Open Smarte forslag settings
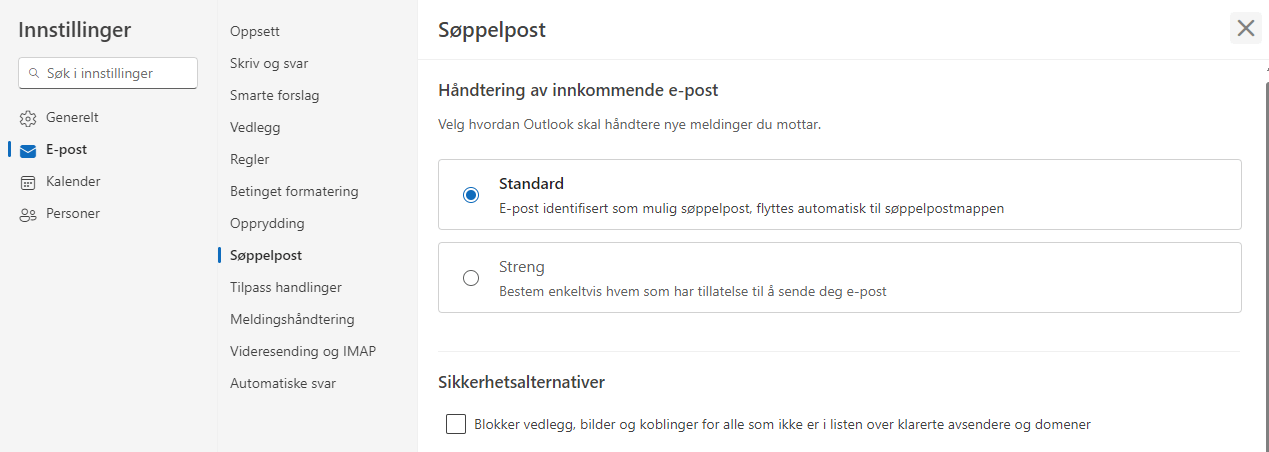1269x452 pixels. (274, 95)
